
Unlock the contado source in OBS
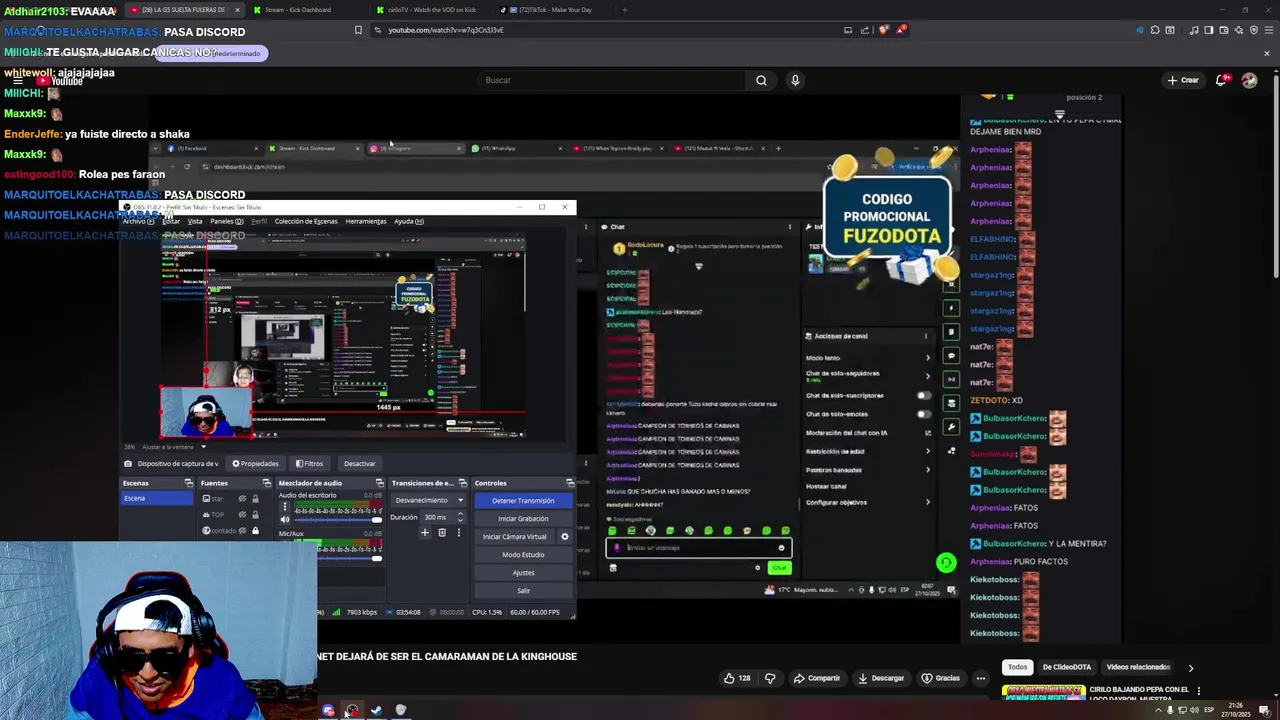[x=255, y=531]
